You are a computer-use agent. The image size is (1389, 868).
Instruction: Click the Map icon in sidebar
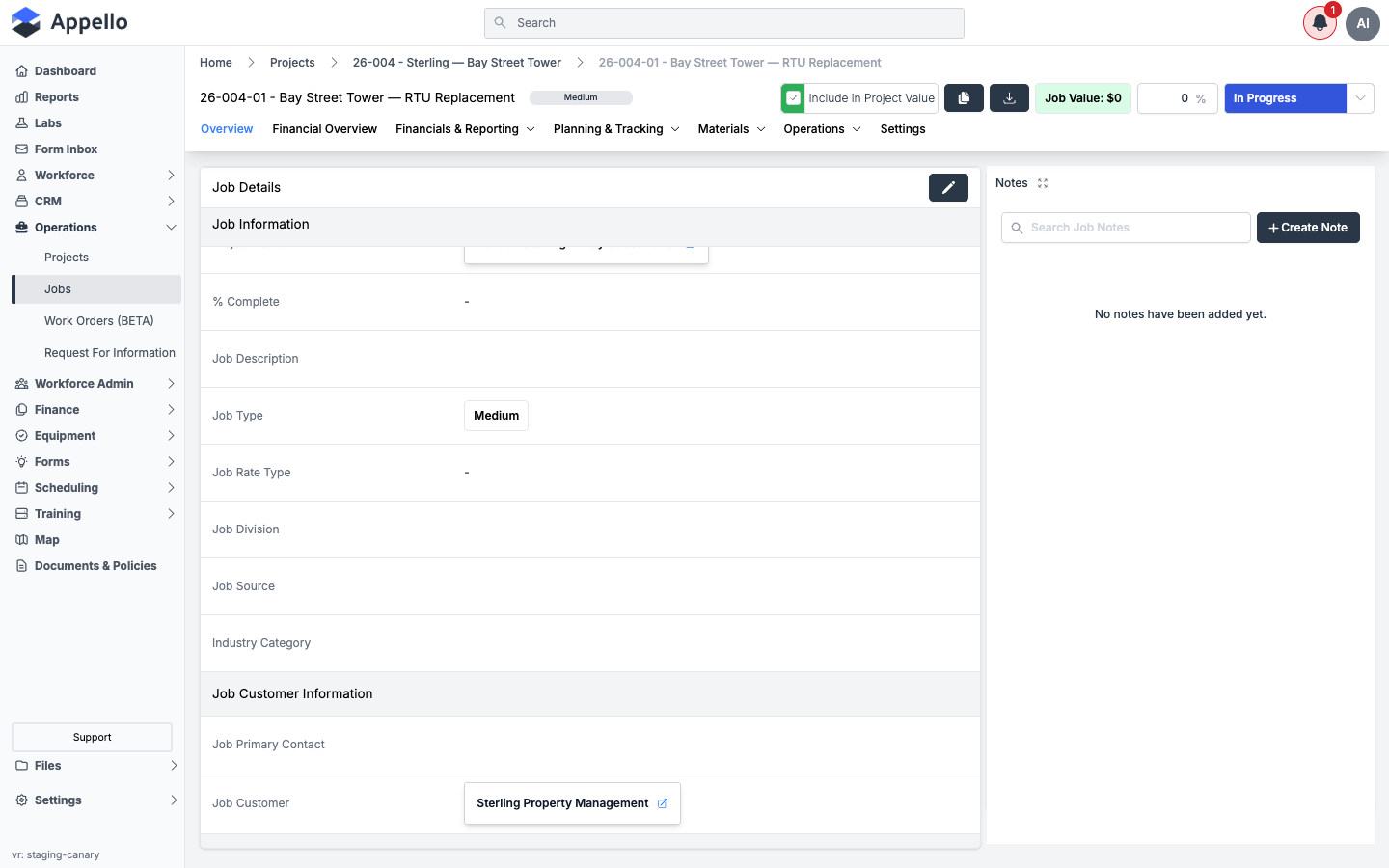point(21,540)
